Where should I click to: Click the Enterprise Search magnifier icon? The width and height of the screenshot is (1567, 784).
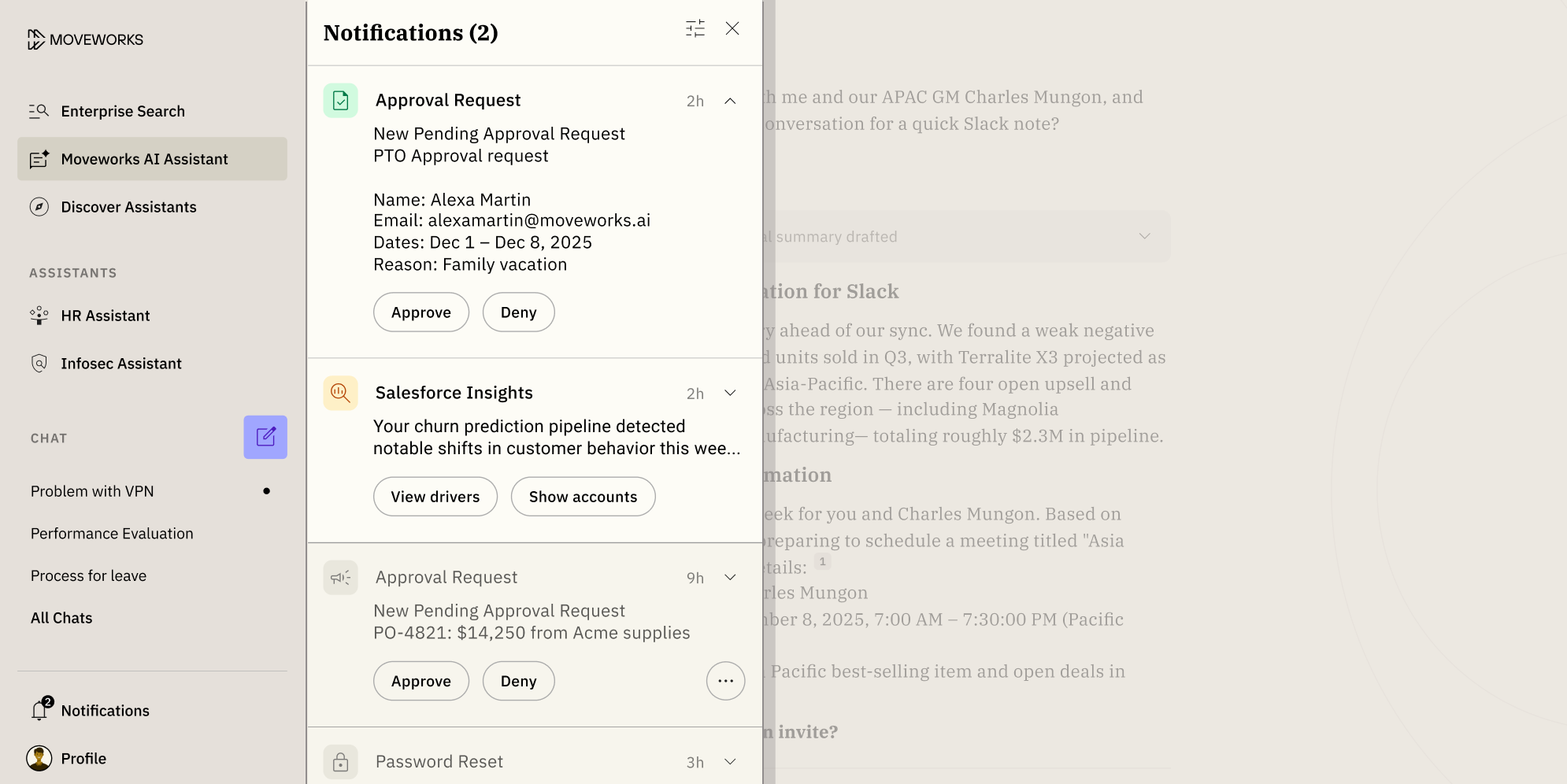click(x=39, y=111)
